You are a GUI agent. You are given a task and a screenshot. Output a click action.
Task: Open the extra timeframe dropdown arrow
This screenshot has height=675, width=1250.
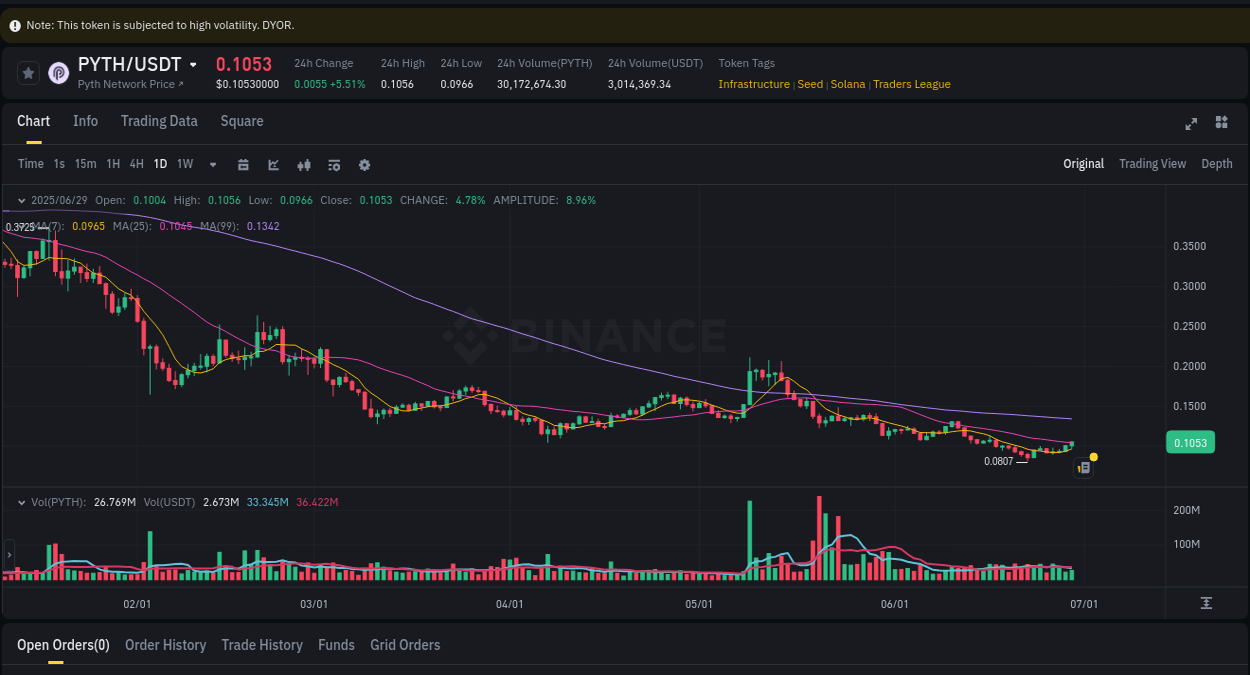coord(212,164)
